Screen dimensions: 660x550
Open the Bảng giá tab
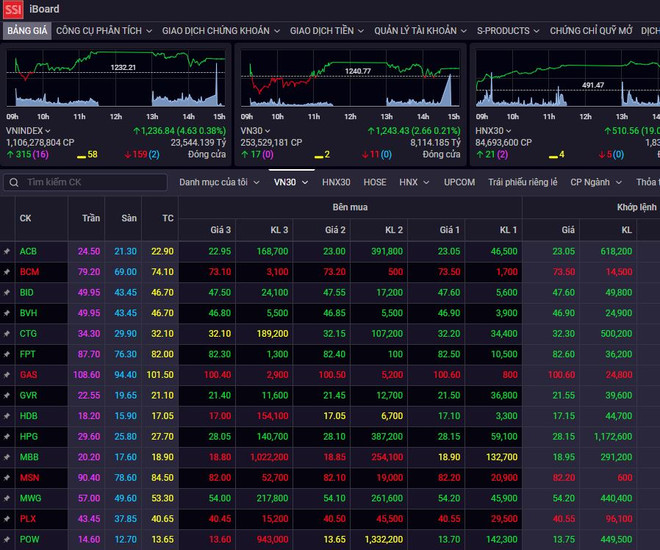tap(27, 31)
